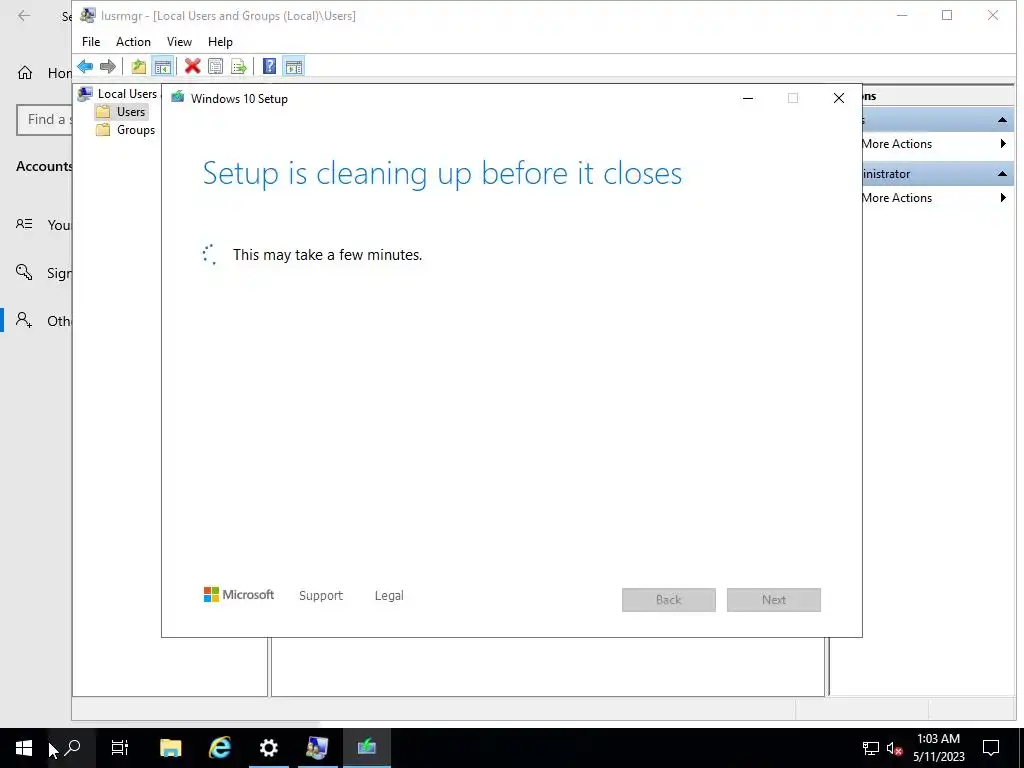
Task: Open taskbar Search magnifier
Action: coord(72,748)
